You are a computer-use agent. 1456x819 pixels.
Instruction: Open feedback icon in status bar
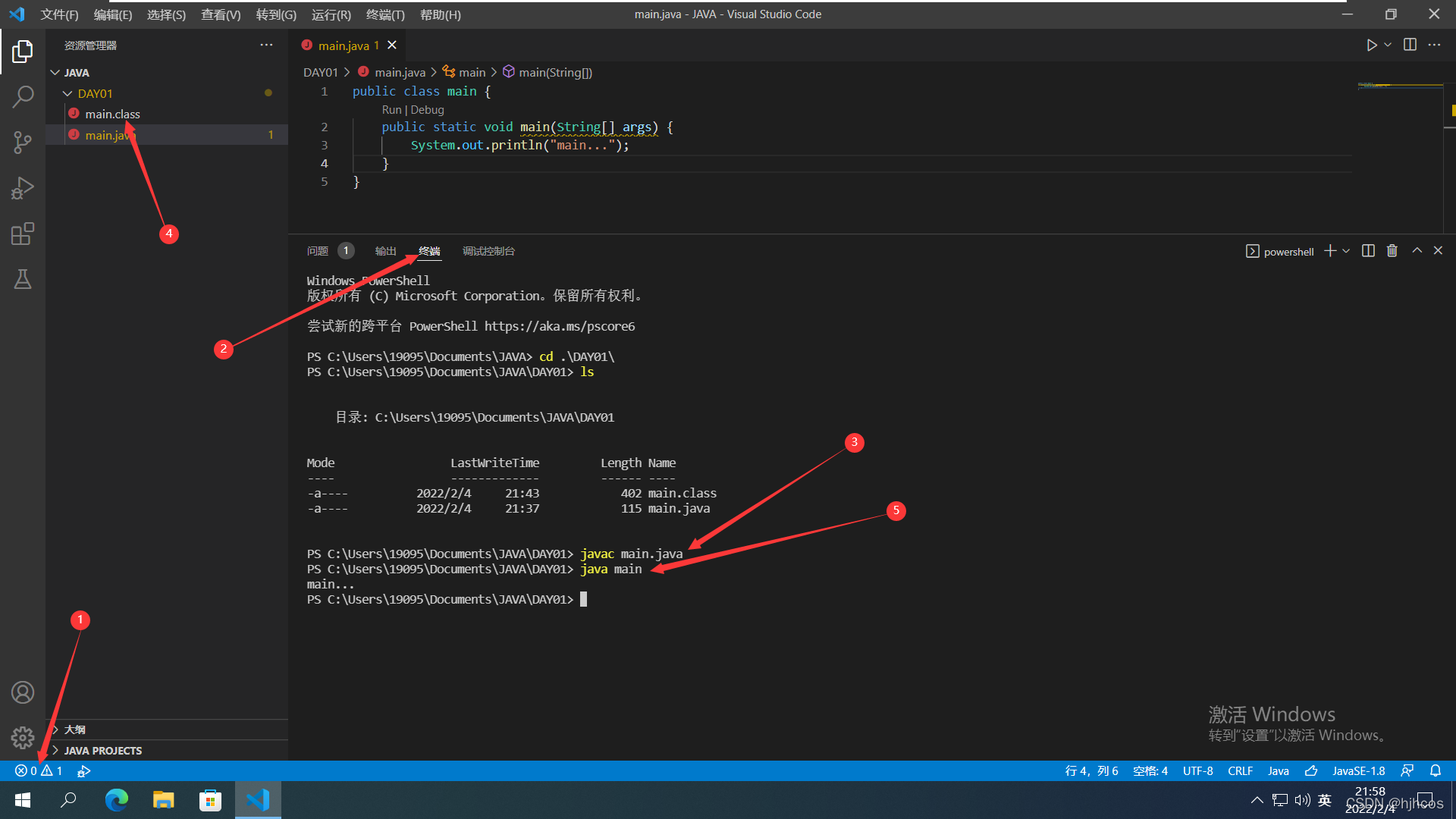click(x=1407, y=771)
